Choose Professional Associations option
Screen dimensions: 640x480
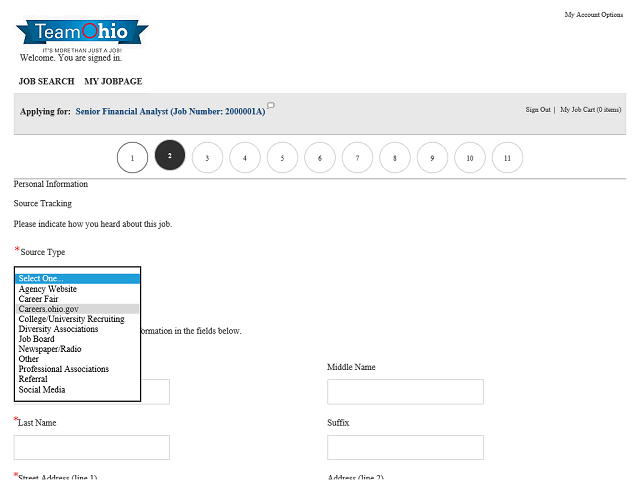78,369
